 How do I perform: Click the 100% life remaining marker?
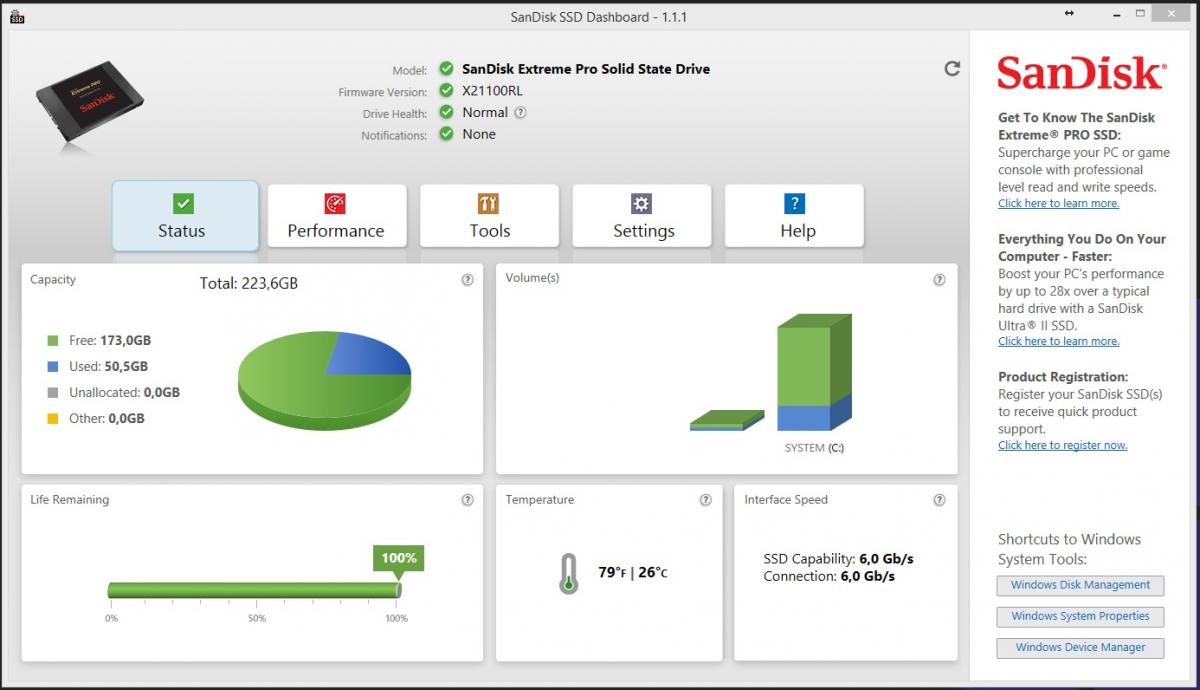(398, 559)
